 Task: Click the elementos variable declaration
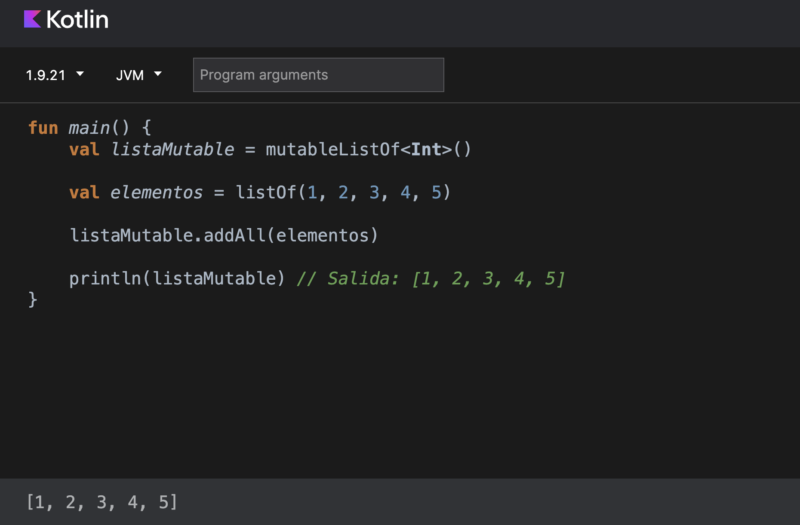click(157, 193)
